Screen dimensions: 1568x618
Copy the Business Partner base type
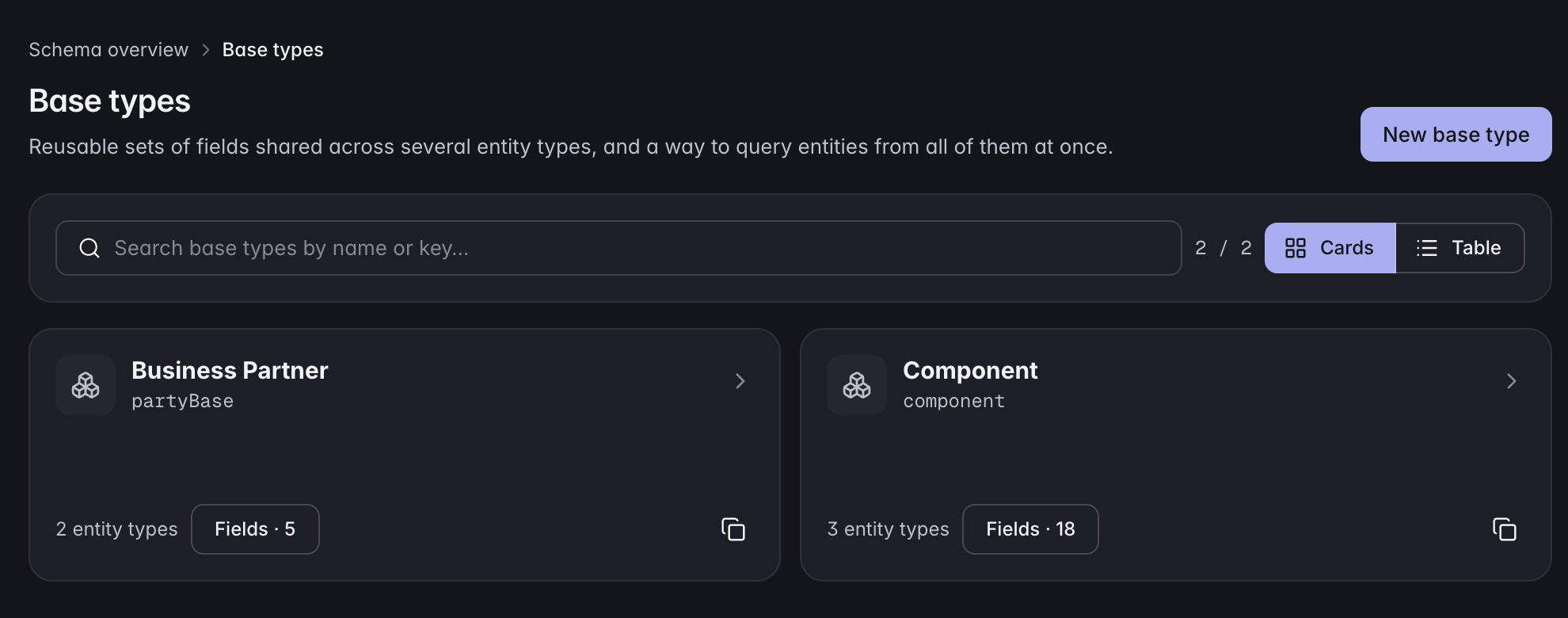tap(733, 529)
